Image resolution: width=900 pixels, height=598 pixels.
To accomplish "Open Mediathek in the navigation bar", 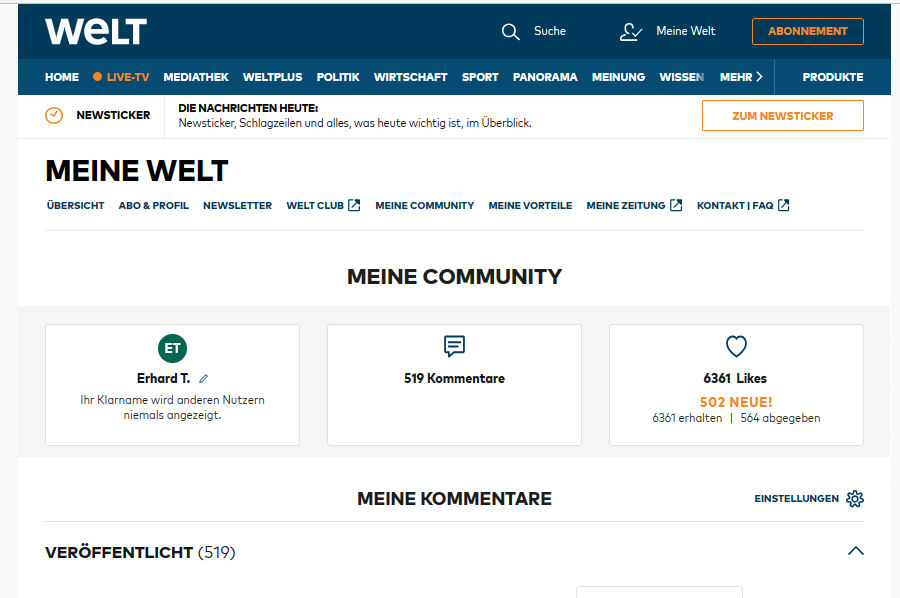I will click(196, 77).
